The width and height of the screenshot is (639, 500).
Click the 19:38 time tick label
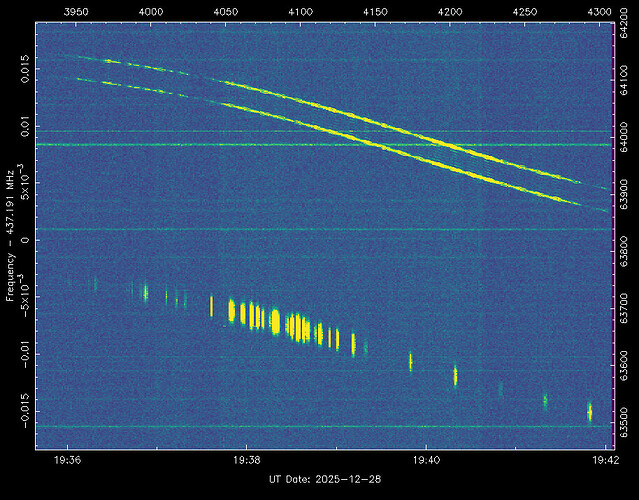[246, 461]
